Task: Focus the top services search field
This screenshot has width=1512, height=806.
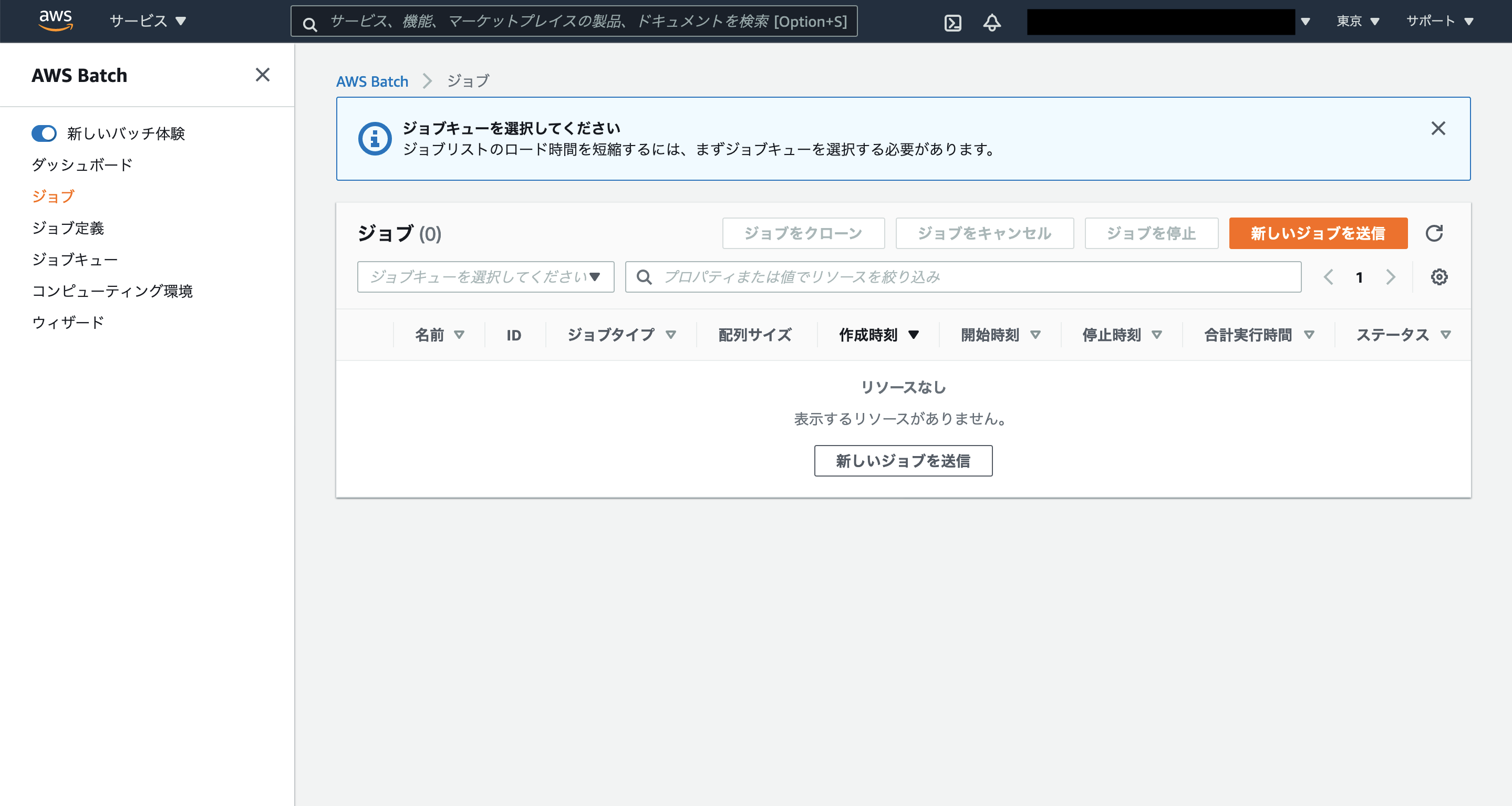Action: pos(574,21)
